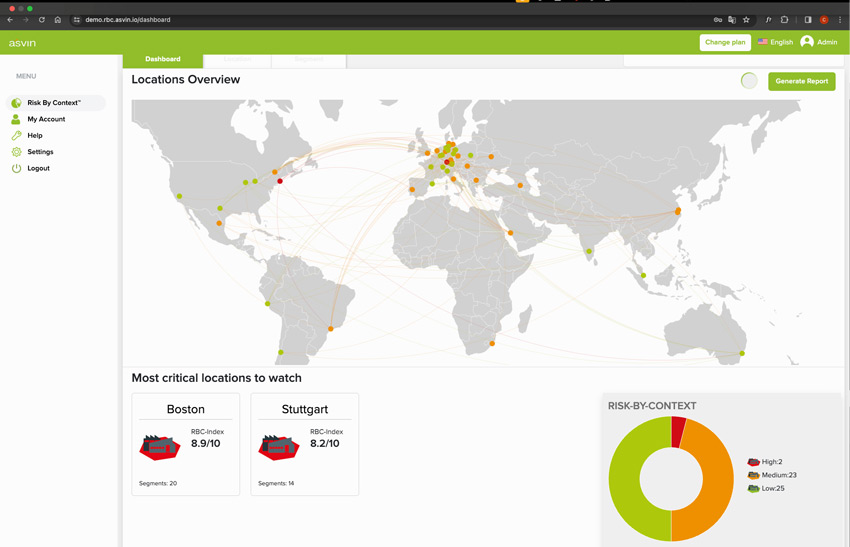Click the Admin user avatar icon
This screenshot has width=850, height=547.
point(807,42)
